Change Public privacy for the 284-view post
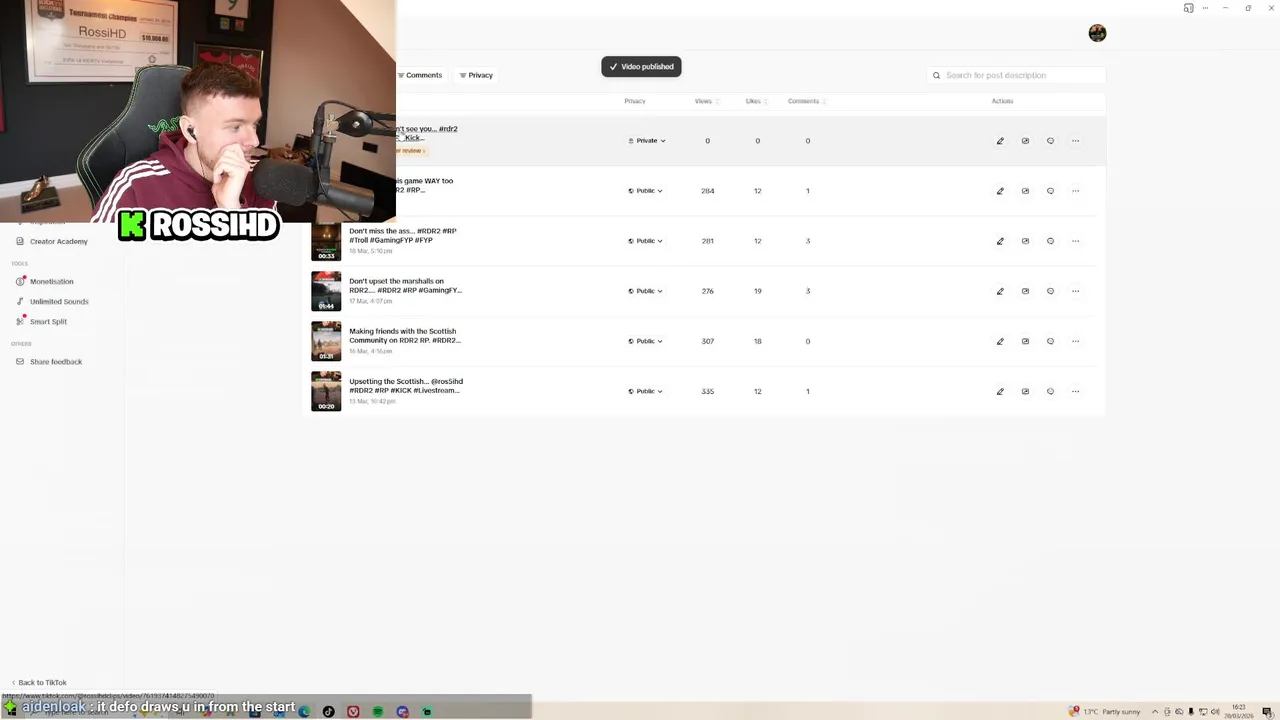Image resolution: width=1280 pixels, height=720 pixels. pos(645,191)
